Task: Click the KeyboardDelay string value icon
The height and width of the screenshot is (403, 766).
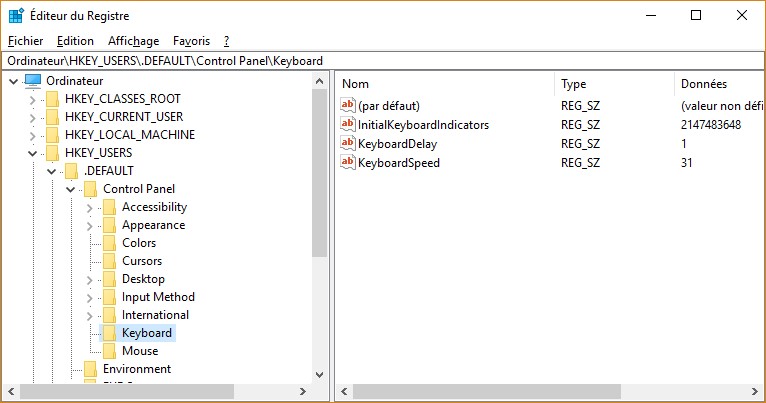Action: 349,144
